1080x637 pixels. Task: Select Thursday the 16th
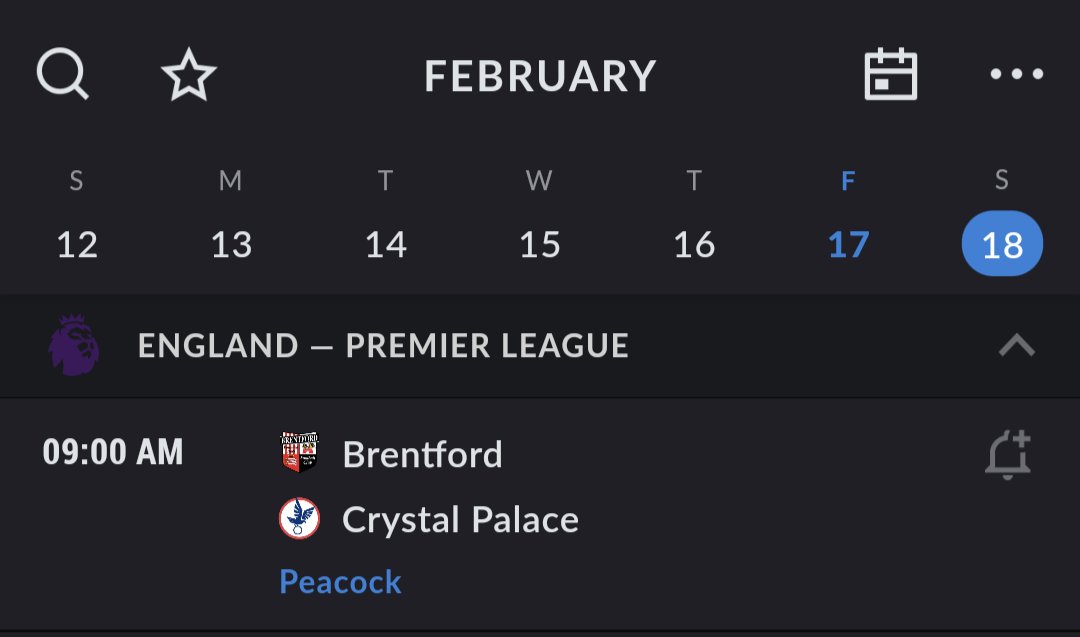[694, 244]
